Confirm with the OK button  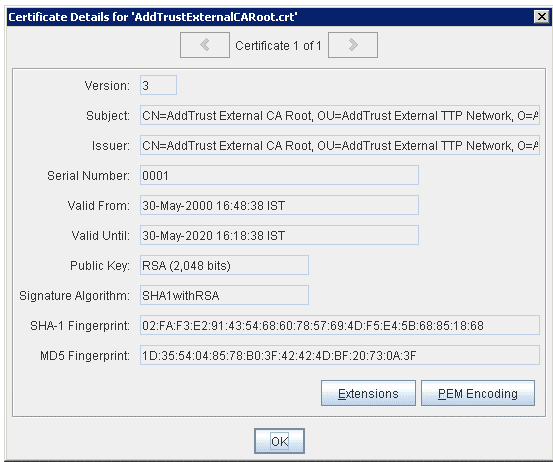pos(279,441)
